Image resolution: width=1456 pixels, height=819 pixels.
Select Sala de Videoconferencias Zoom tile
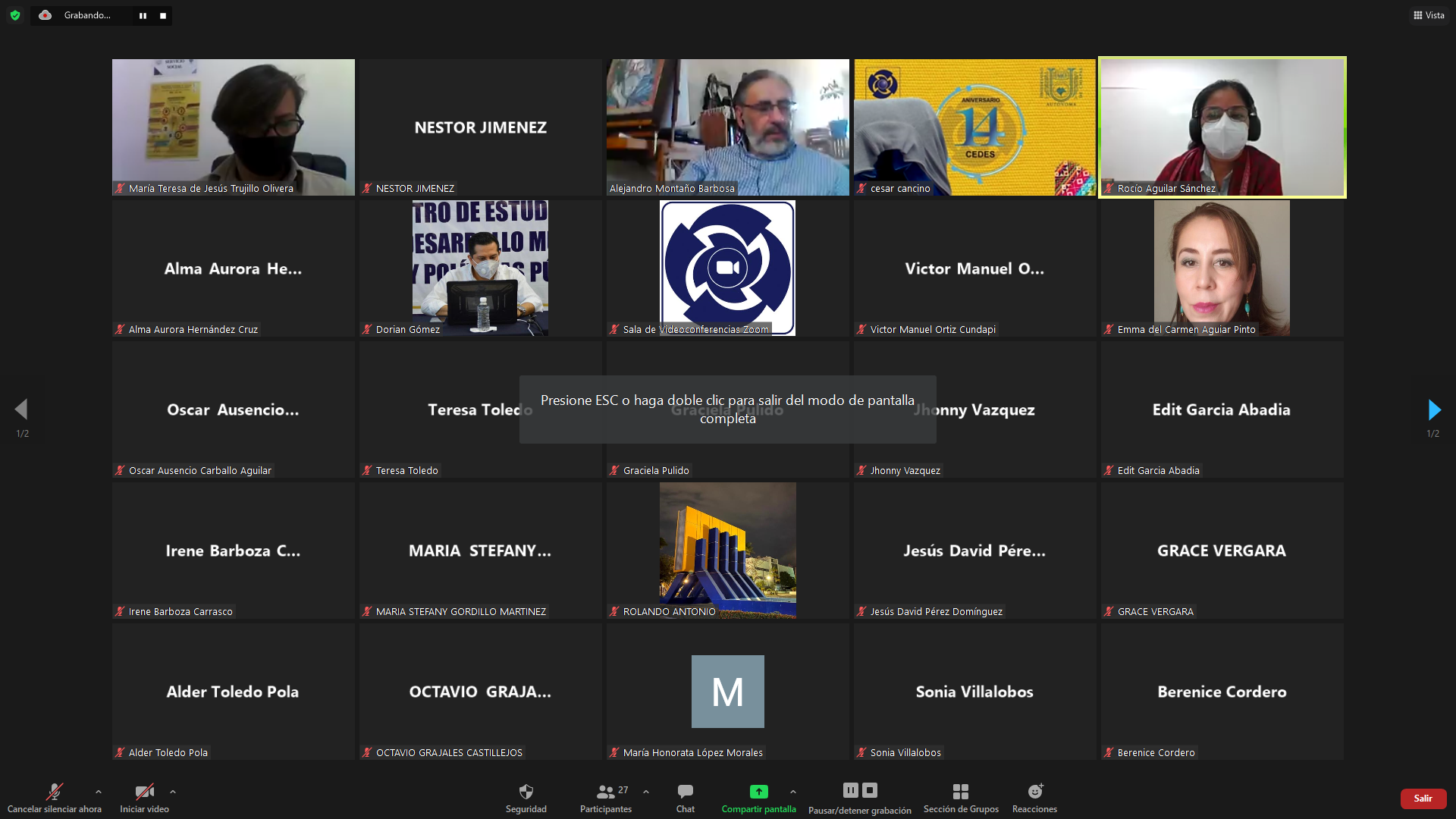pyautogui.click(x=728, y=268)
